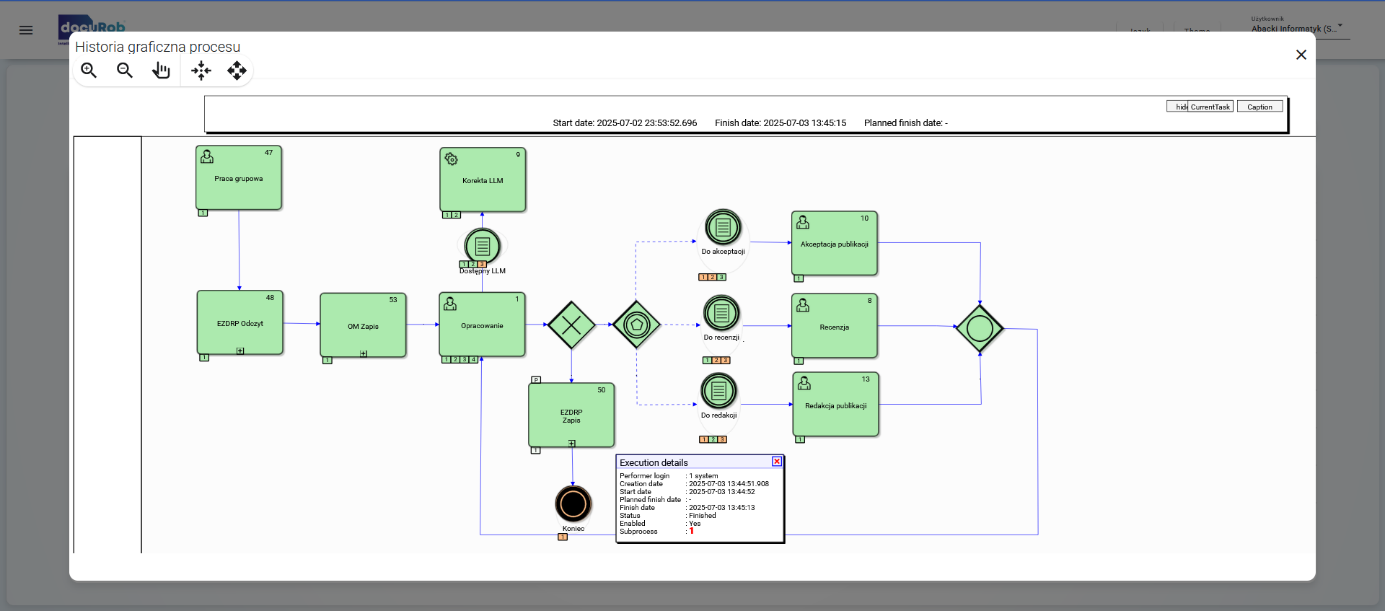
Task: Toggle the Caption button
Action: coord(1259,107)
